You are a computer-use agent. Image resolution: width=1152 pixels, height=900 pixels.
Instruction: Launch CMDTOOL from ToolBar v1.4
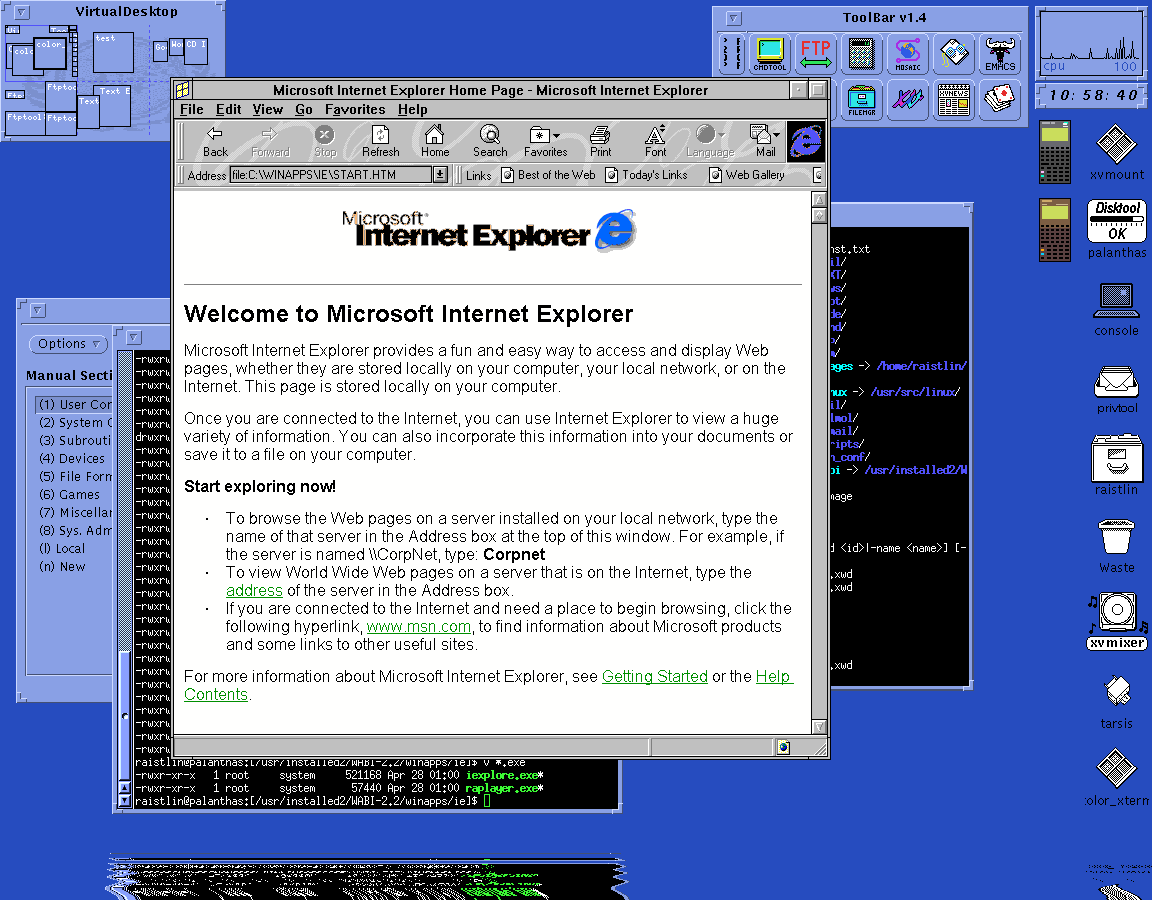coord(769,54)
